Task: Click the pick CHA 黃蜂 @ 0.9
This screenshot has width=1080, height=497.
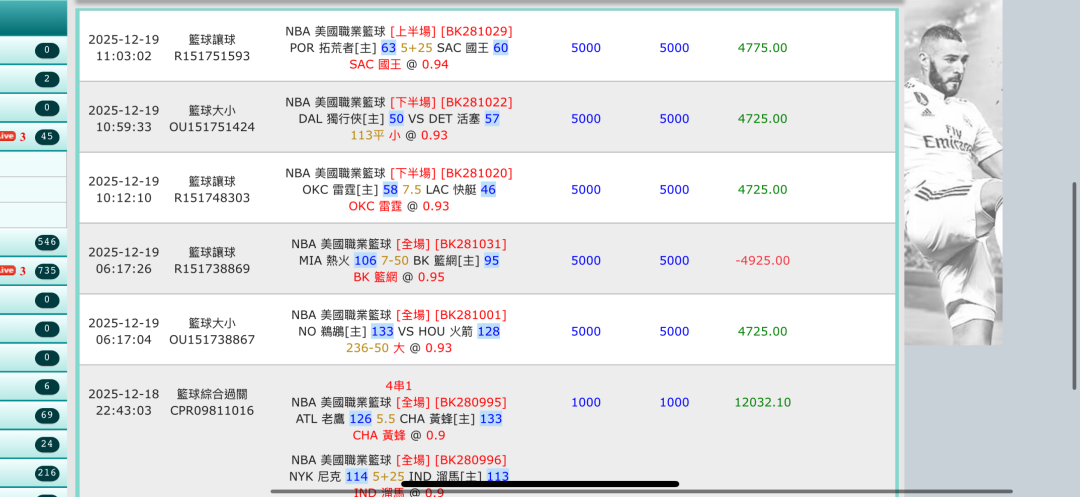Action: [x=399, y=436]
